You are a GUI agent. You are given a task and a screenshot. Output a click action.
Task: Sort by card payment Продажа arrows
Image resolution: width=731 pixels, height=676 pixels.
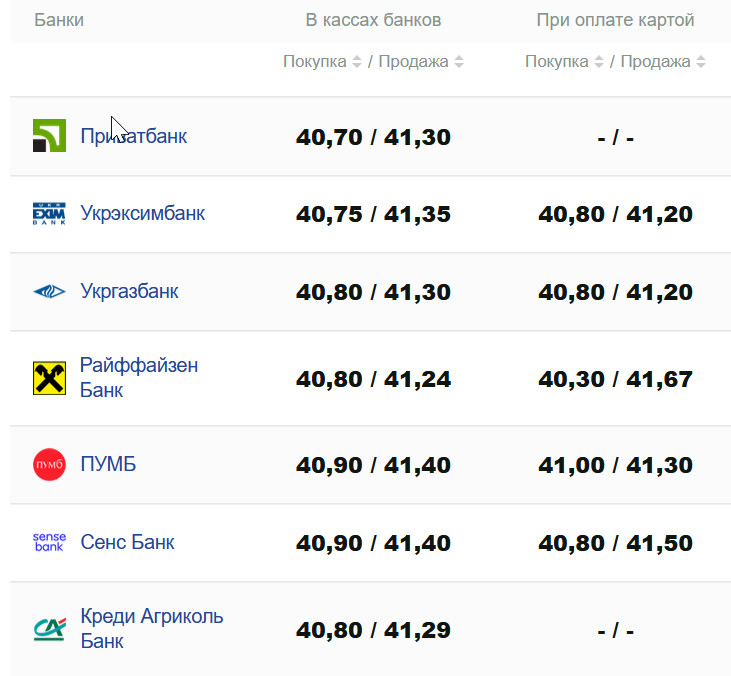701,62
